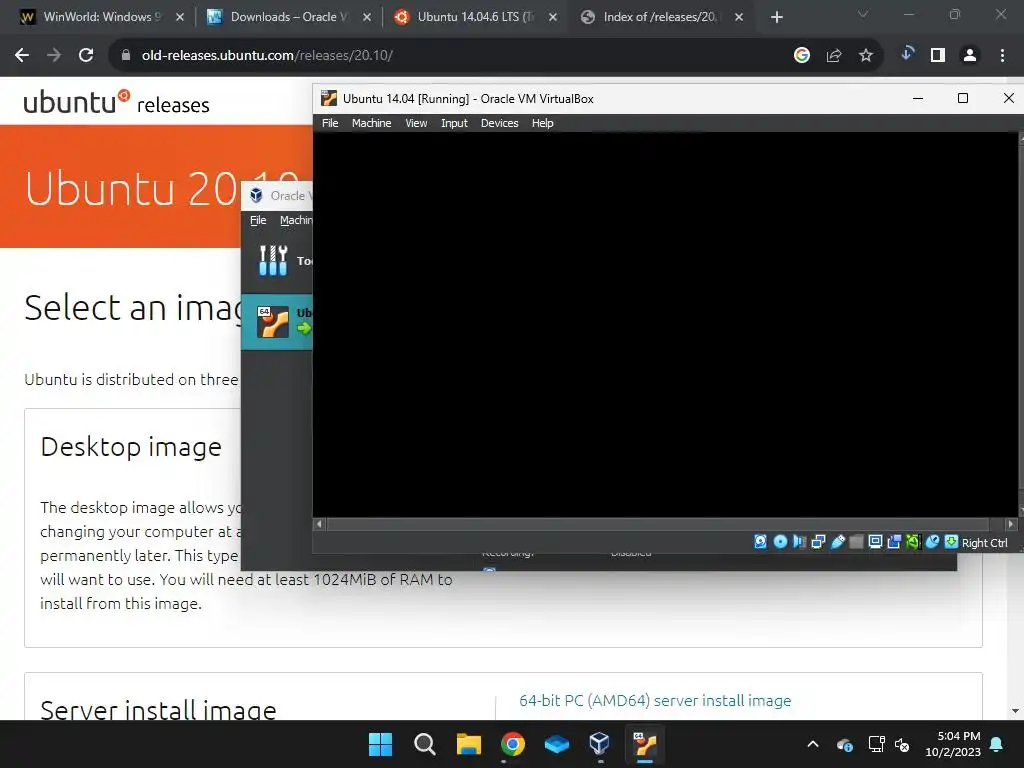Open the File menu in Ubuntu VM window
The width and height of the screenshot is (1024, 768).
pyautogui.click(x=330, y=123)
